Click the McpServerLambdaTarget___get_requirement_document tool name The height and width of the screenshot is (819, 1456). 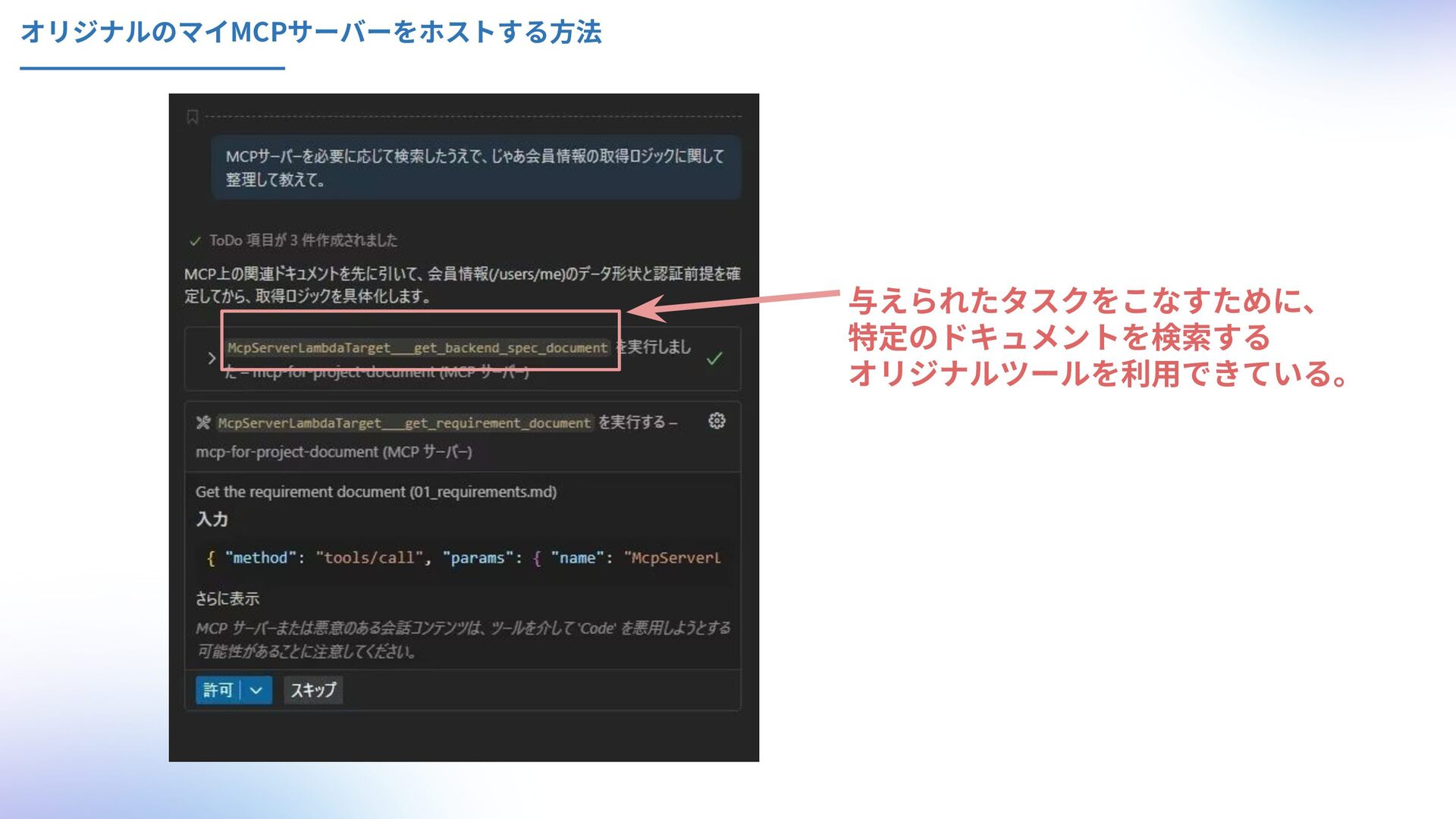coord(404,423)
